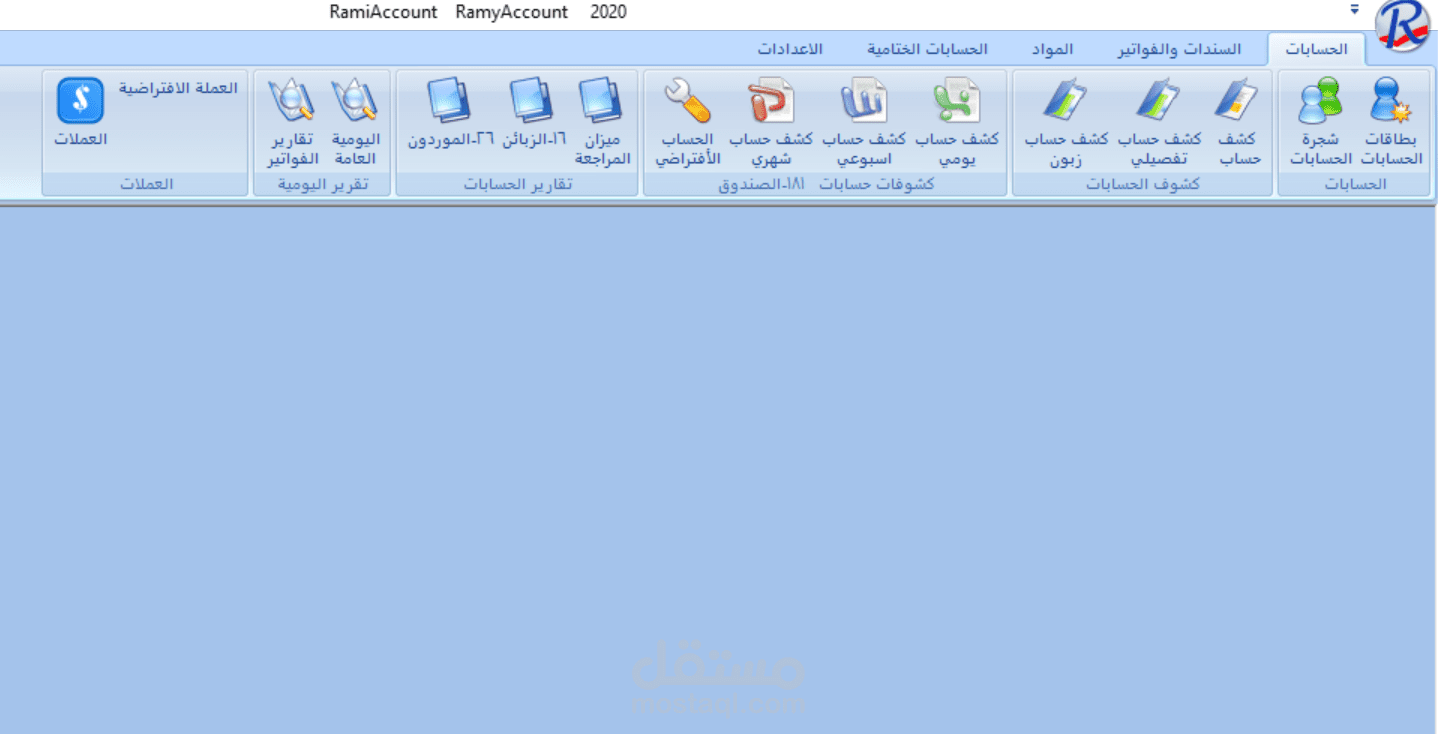Image resolution: width=1438 pixels, height=734 pixels.
Task: Open اليومية العامة general journal
Action: pyautogui.click(x=354, y=122)
